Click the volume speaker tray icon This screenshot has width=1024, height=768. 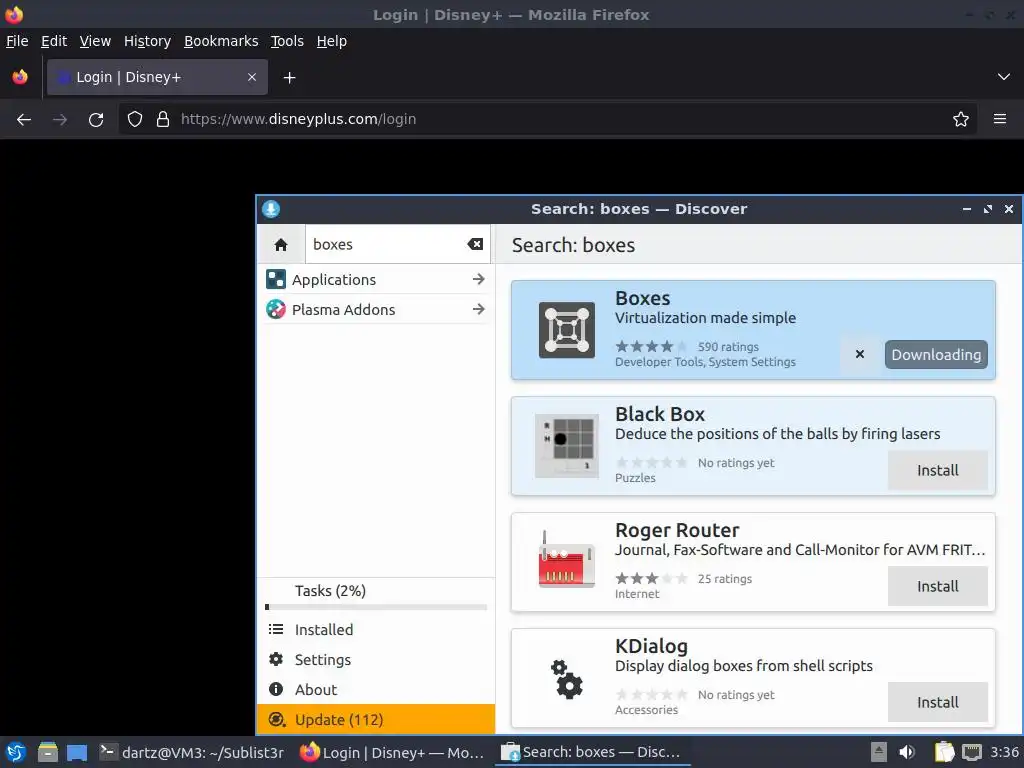point(907,752)
